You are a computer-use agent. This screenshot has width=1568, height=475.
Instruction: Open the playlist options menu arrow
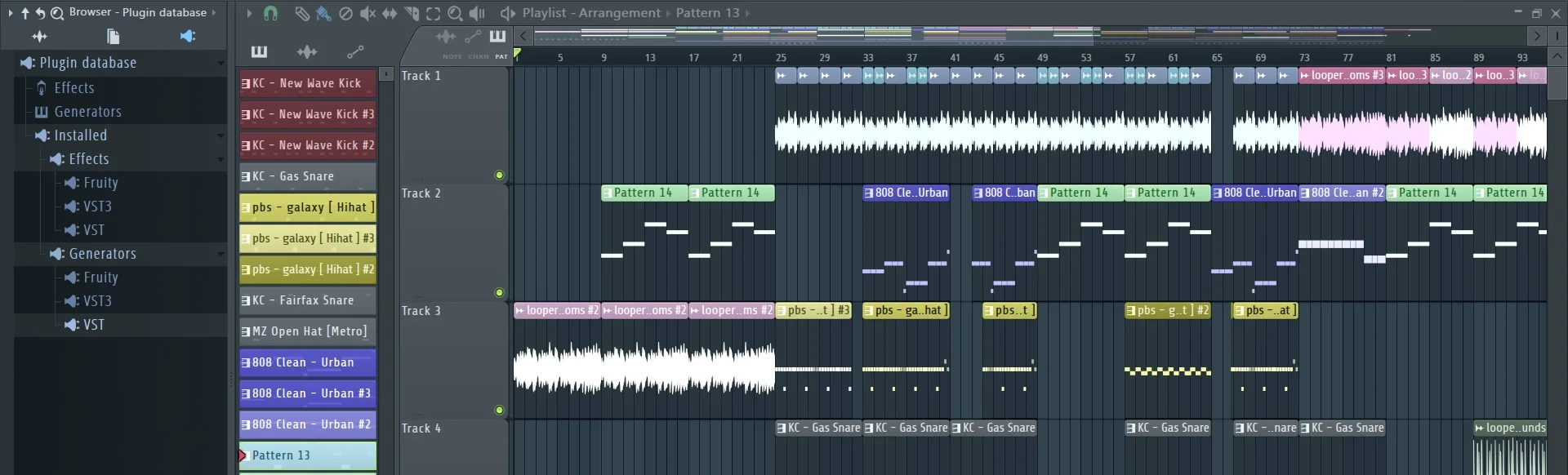pos(249,13)
